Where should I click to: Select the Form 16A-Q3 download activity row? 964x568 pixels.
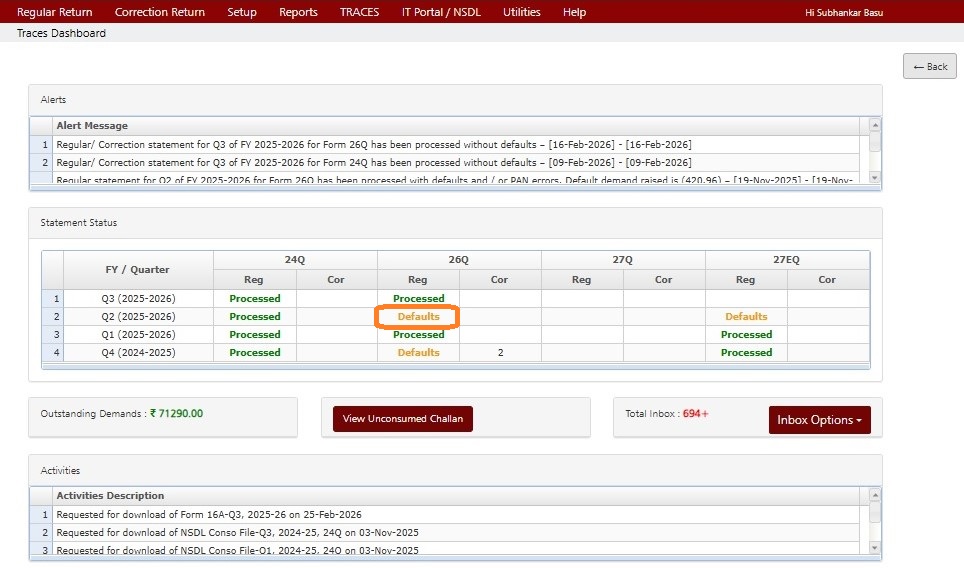[208, 514]
